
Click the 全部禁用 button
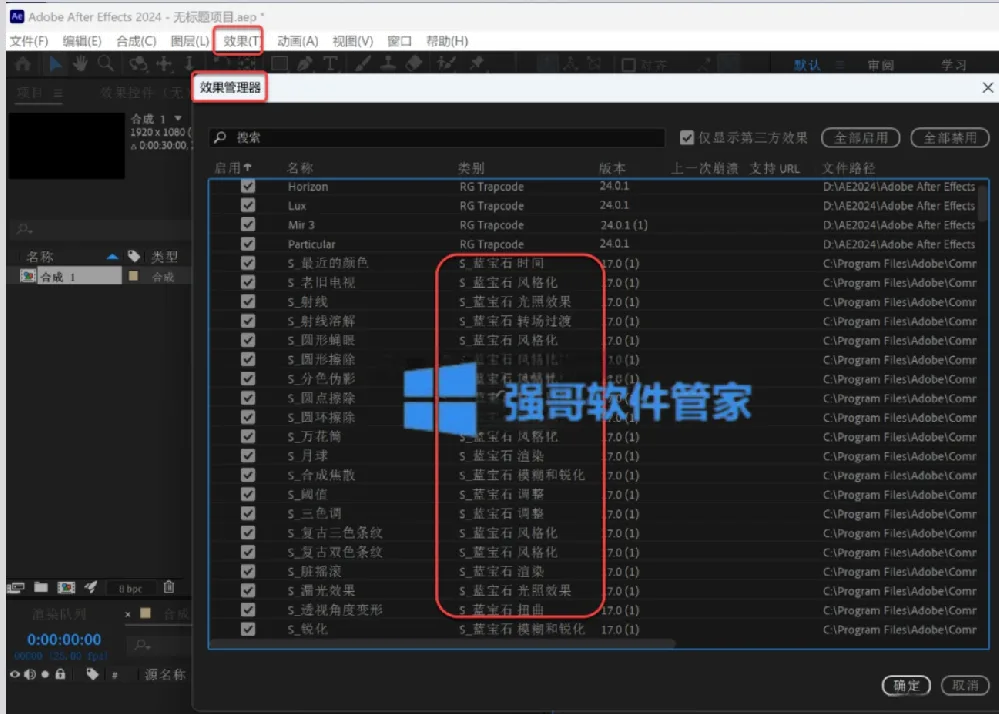click(950, 138)
